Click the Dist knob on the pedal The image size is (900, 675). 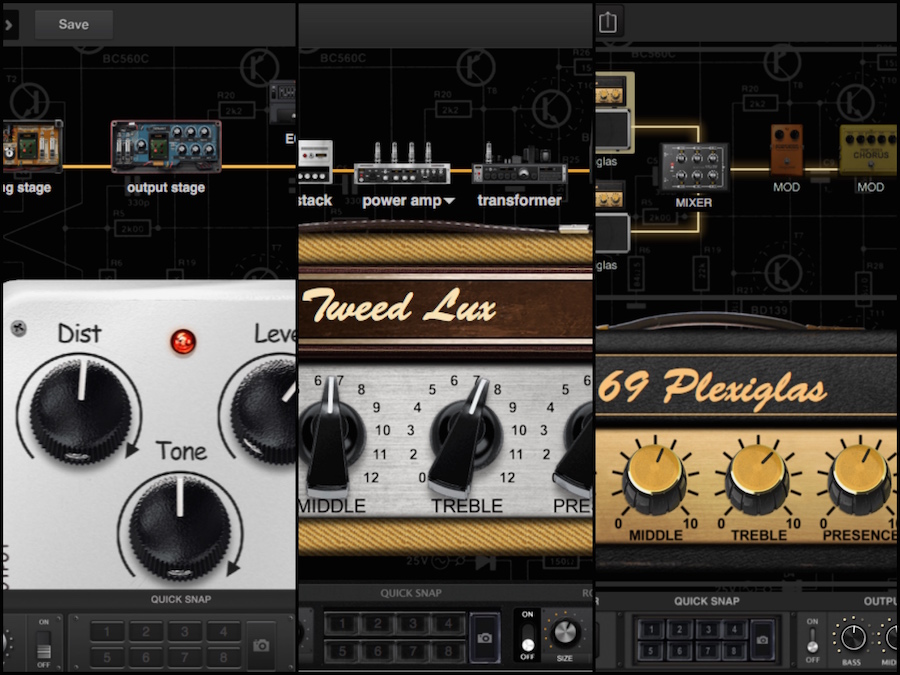tap(80, 411)
